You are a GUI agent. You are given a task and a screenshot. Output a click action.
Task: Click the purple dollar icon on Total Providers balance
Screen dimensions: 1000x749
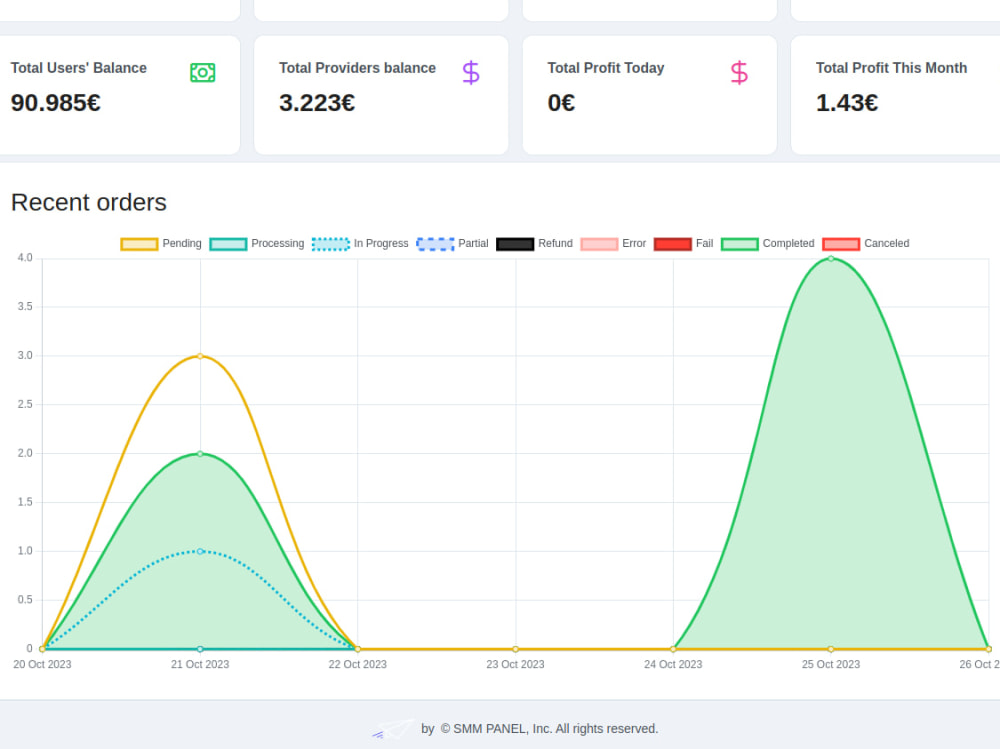[x=471, y=73]
